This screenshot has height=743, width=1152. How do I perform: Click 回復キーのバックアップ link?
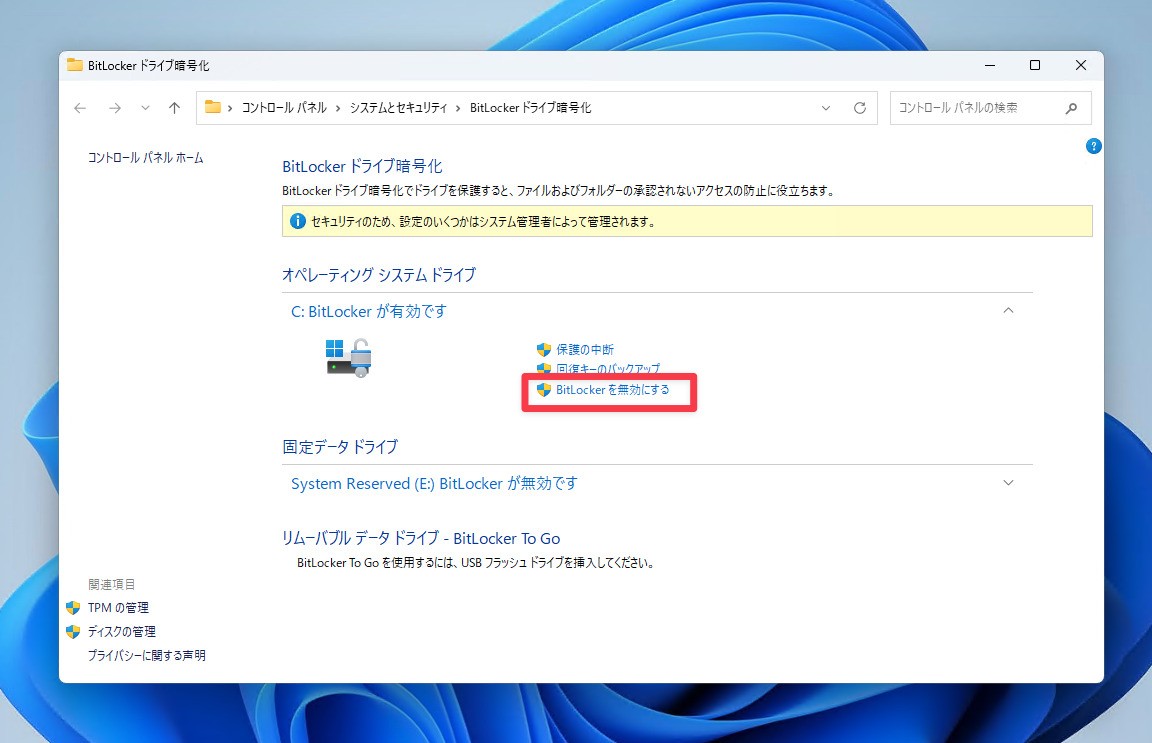[608, 368]
